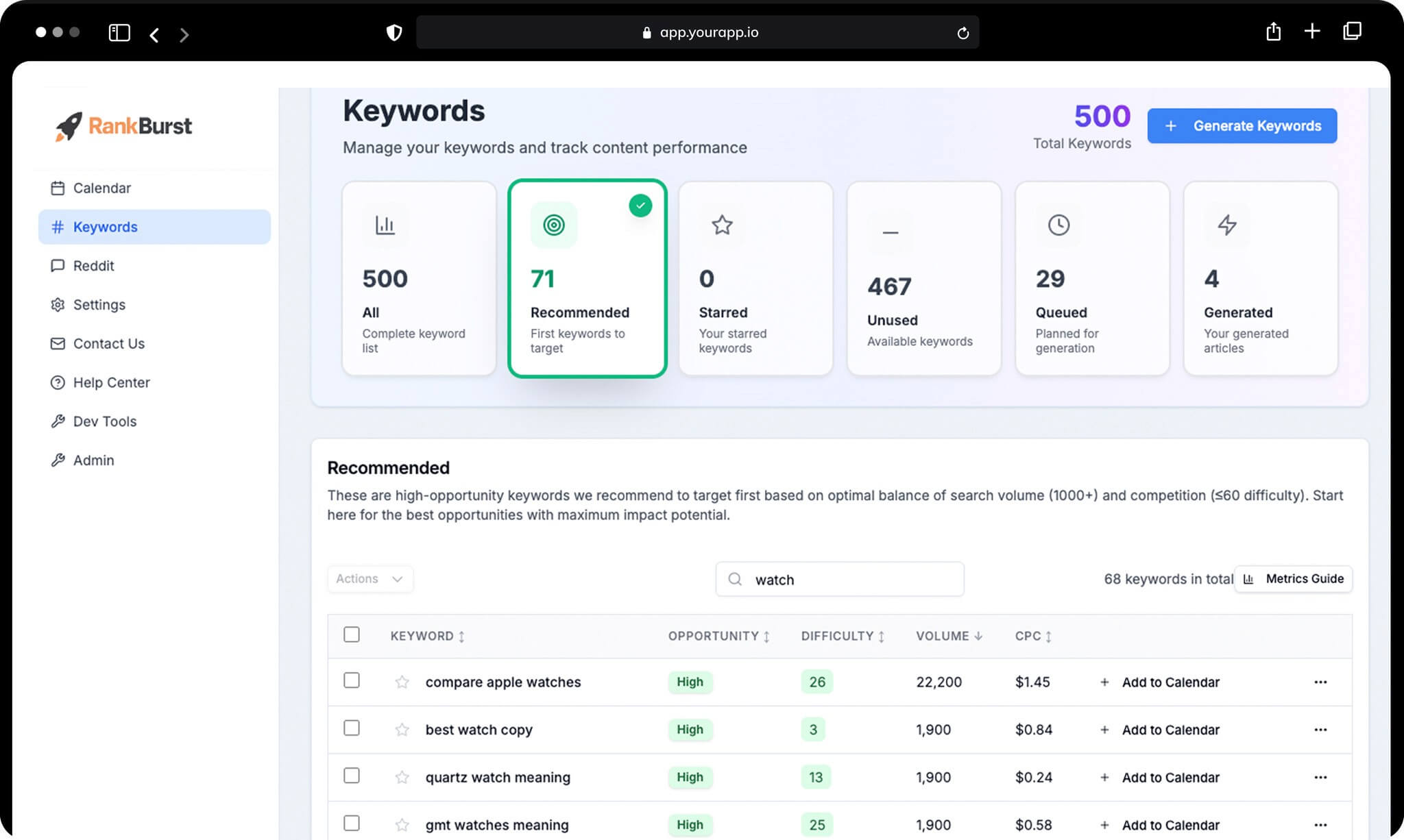Star the 'compare apple watches' keyword
The image size is (1404, 840).
coord(402,682)
